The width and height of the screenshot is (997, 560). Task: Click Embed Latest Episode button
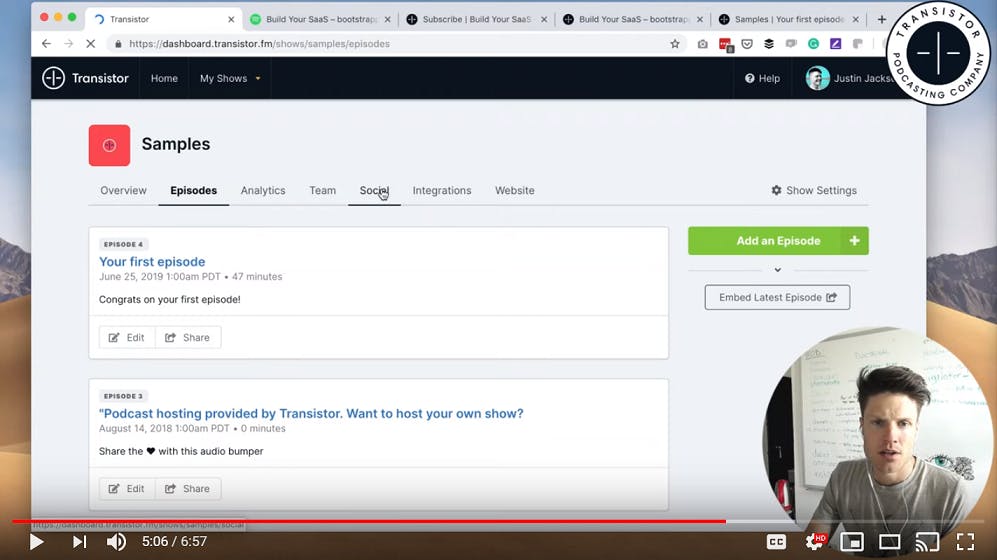click(777, 297)
